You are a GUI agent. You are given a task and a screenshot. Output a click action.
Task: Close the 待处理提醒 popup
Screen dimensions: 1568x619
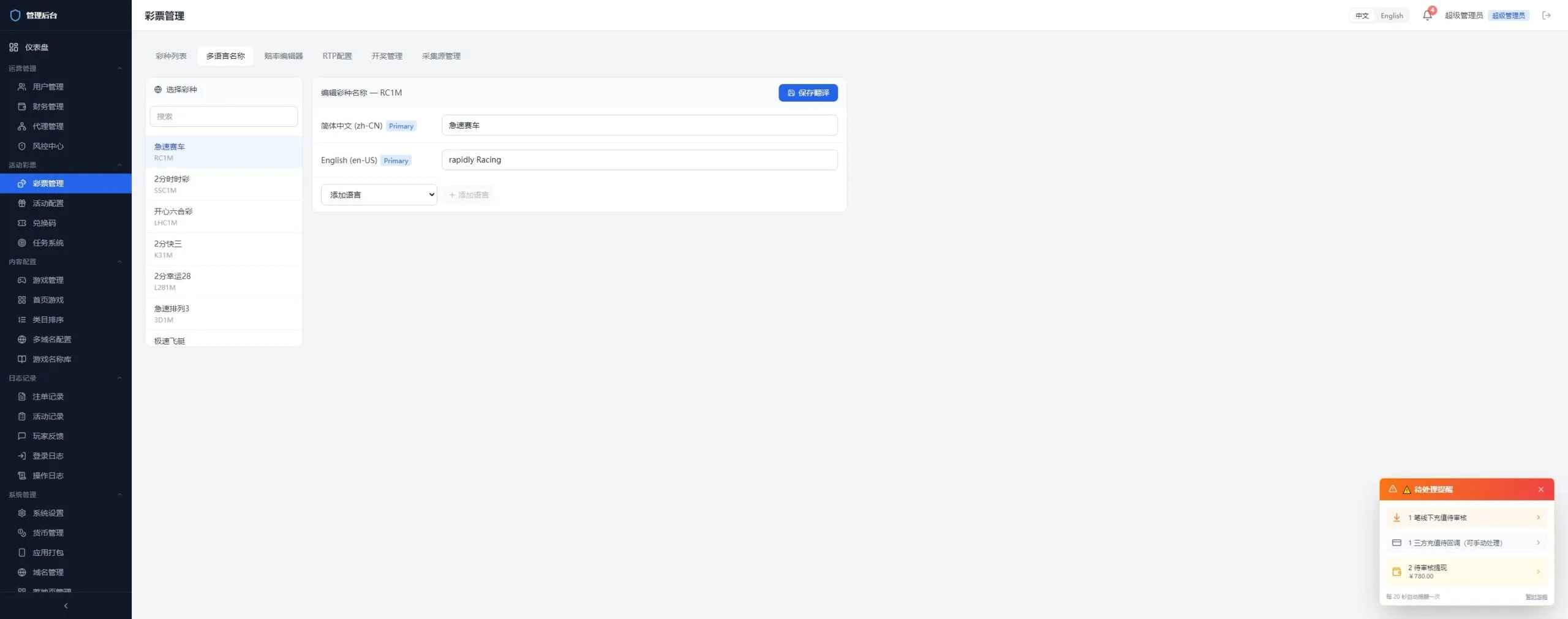click(x=1540, y=490)
